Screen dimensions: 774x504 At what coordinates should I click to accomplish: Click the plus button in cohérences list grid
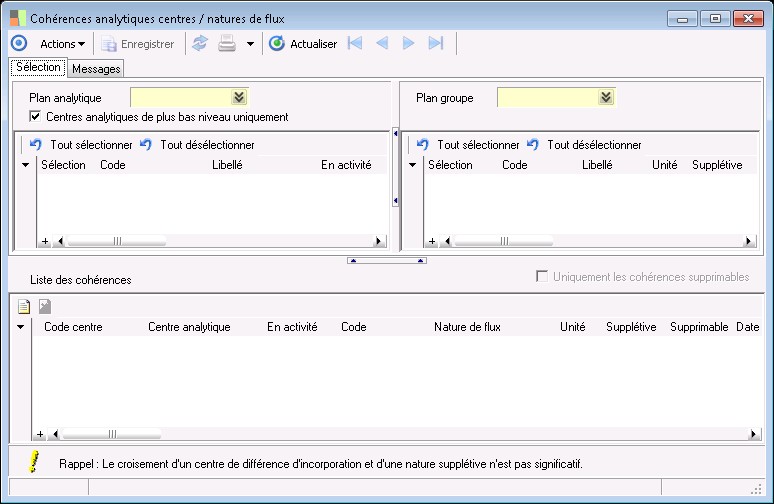tap(40, 434)
